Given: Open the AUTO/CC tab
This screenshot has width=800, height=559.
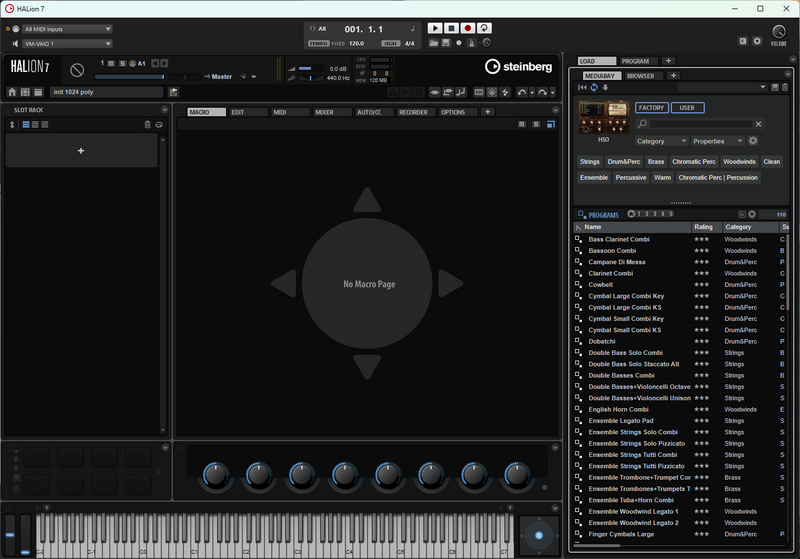Looking at the screenshot, I should coord(374,112).
